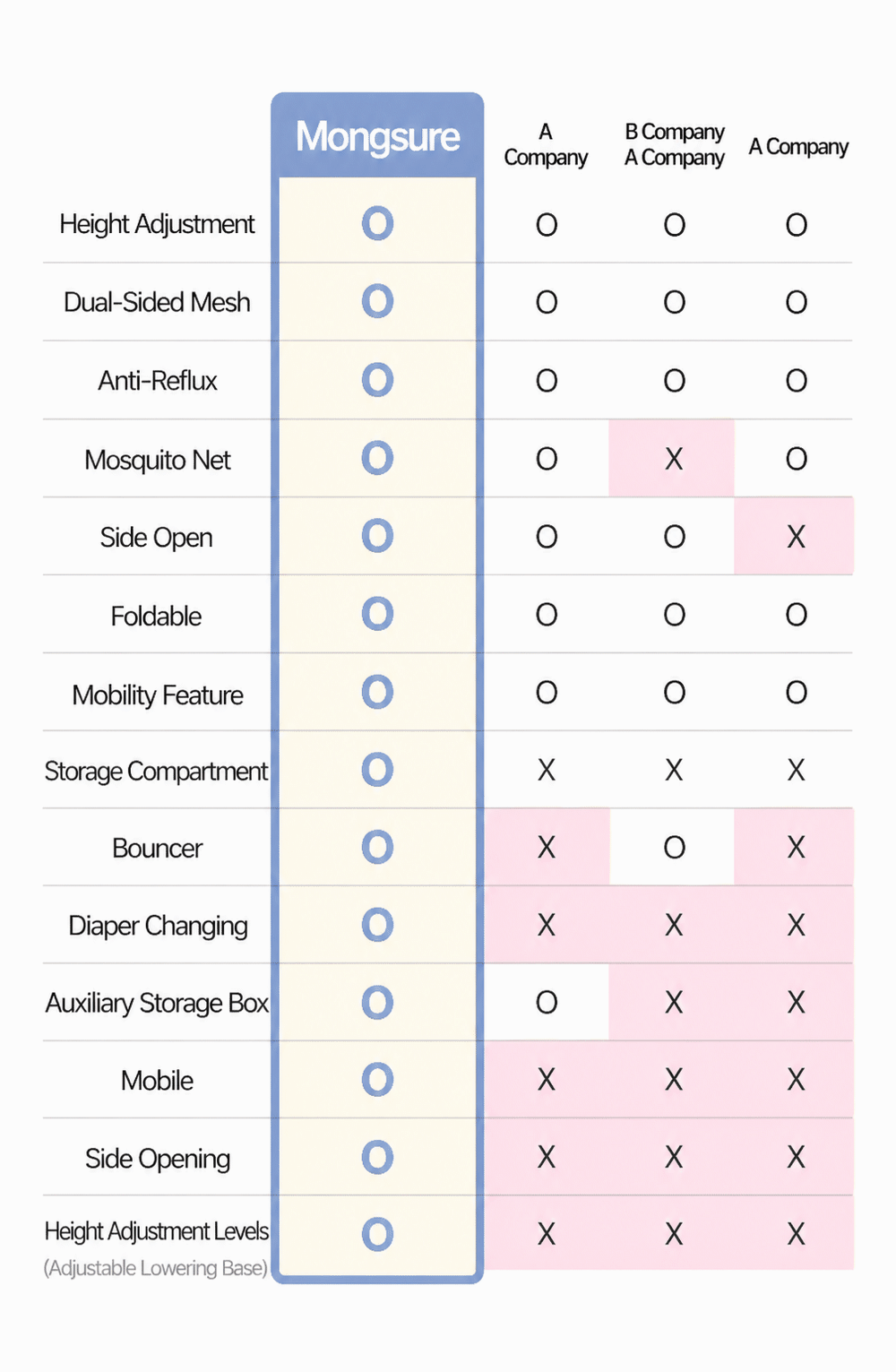Click the first A Company column header
Screen dimensions: 896x1372
(x=546, y=145)
